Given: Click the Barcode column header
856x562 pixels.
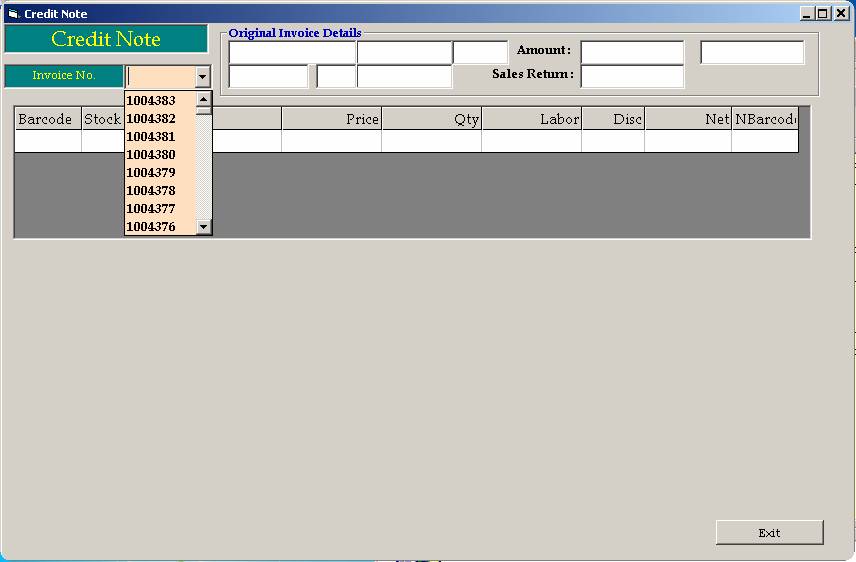Looking at the screenshot, I should (x=47, y=119).
